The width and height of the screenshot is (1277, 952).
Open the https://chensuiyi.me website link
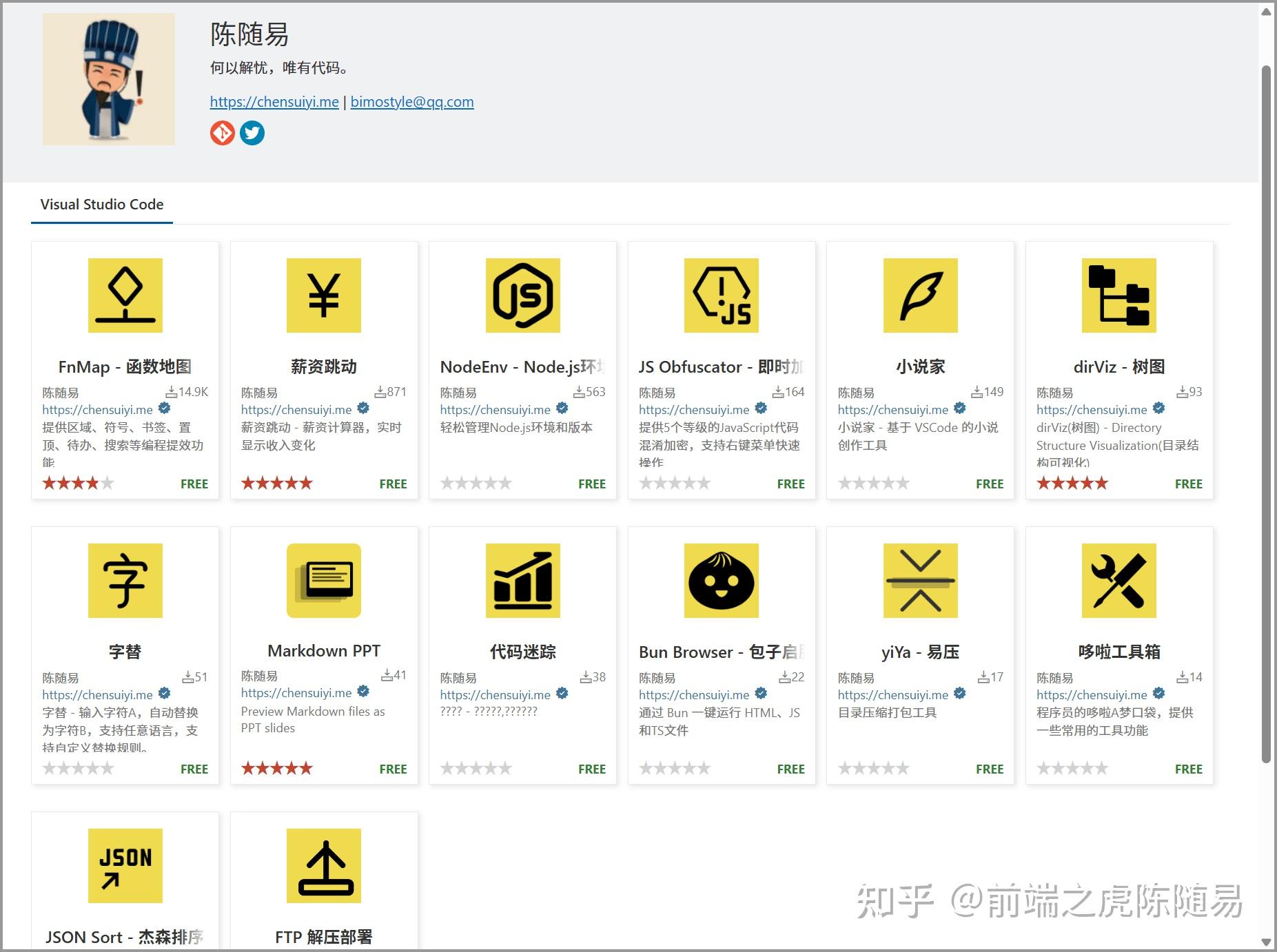point(274,101)
